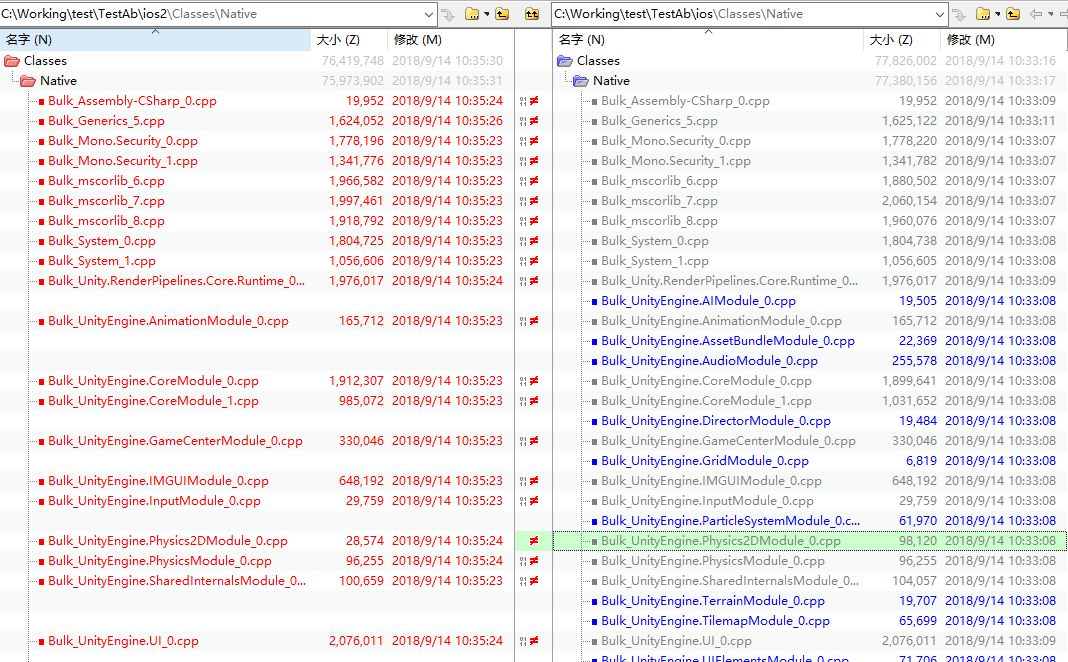1068x662 pixels.
Task: Click not-equal icon for CoreModule_0.cpp row
Action: point(534,381)
